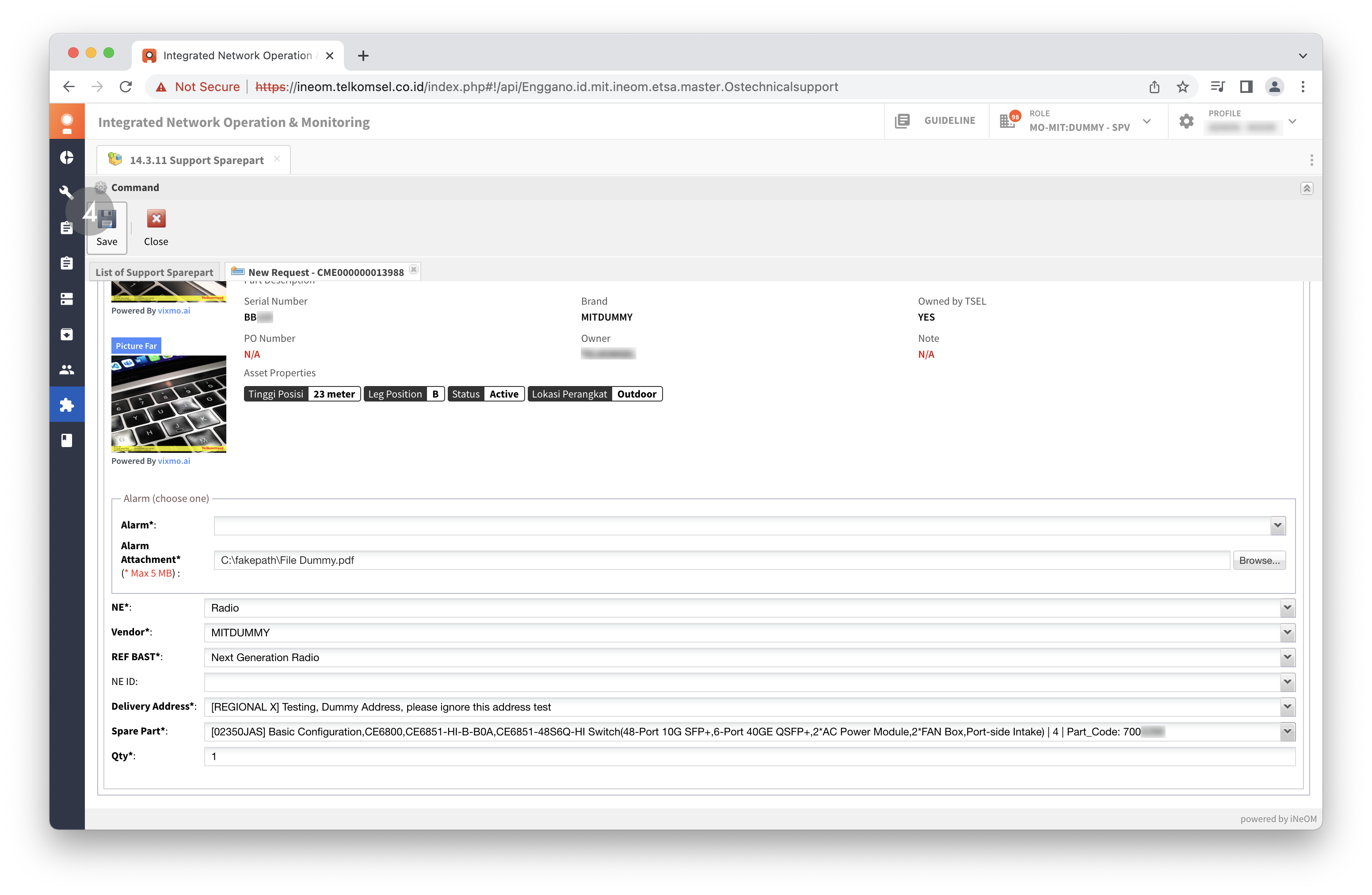Open the Chrome profile avatar

1275,87
